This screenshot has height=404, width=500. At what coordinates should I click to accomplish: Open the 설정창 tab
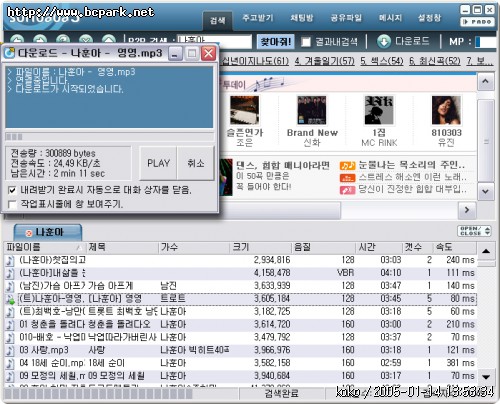(x=429, y=18)
